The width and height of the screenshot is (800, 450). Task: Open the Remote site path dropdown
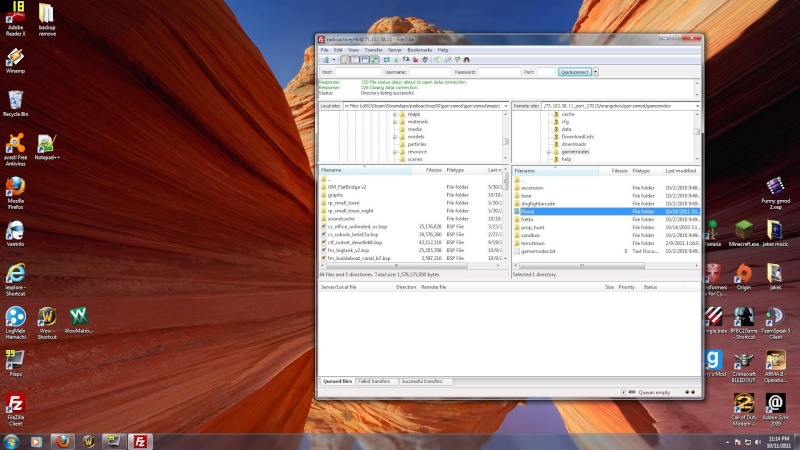pyautogui.click(x=697, y=106)
